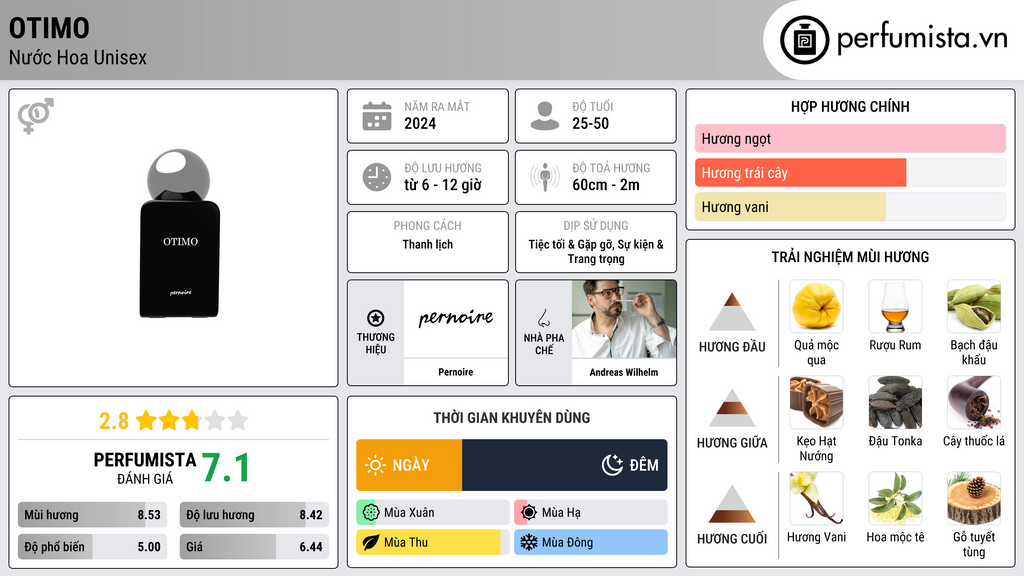Click the Mùa Đông season bar
The height and width of the screenshot is (576, 1024).
(x=591, y=542)
